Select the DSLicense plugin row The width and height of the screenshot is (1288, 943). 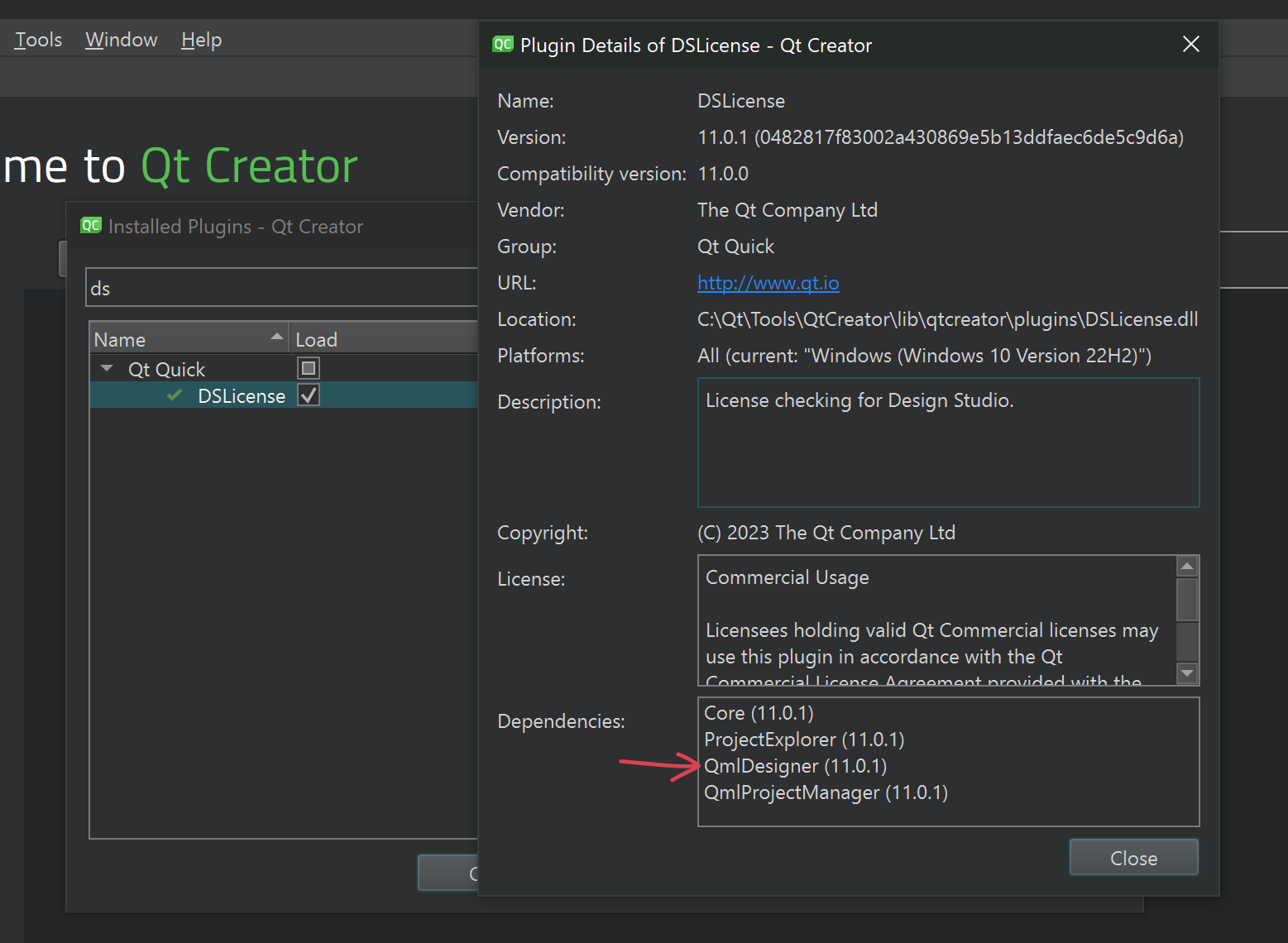[x=284, y=395]
